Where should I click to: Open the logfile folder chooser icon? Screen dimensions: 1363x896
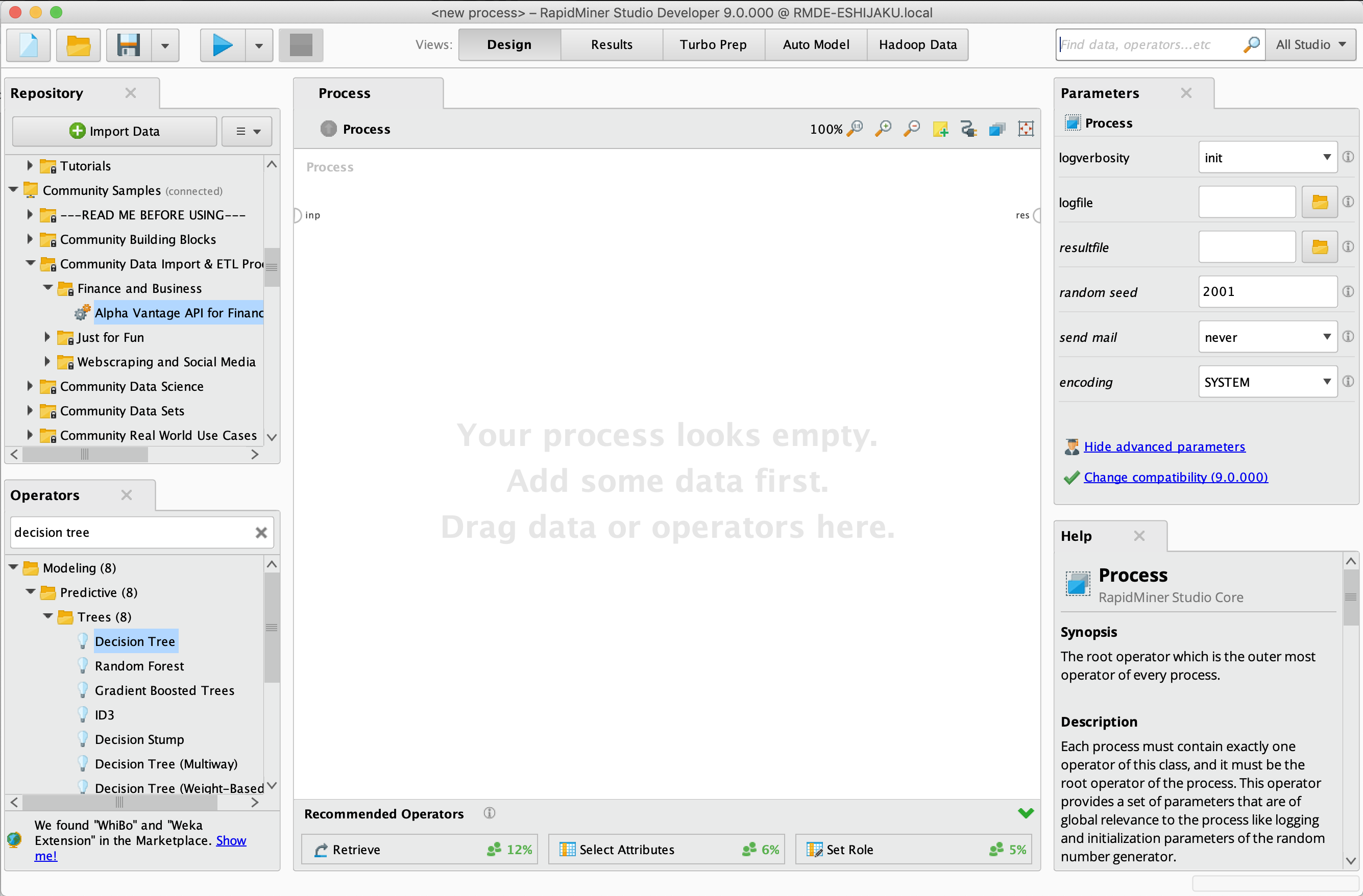(x=1320, y=202)
